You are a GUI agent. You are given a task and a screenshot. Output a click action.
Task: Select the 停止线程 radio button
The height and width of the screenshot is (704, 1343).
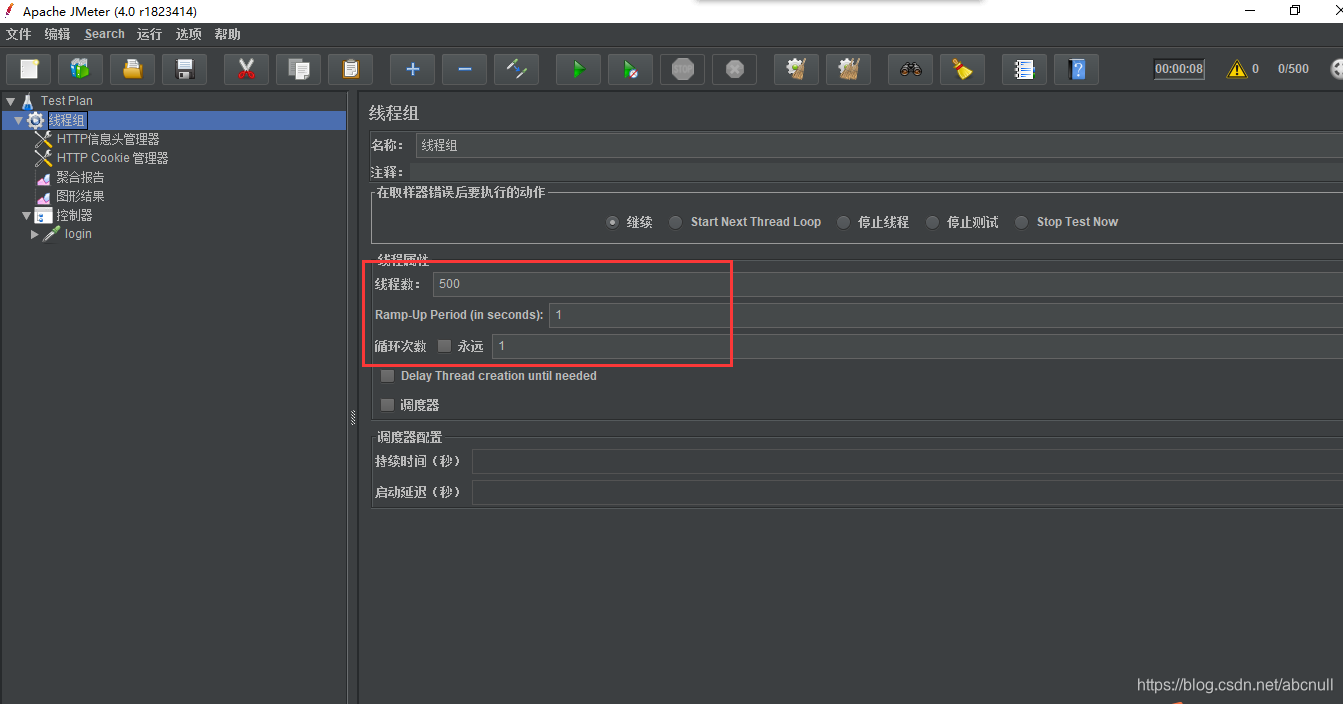pos(844,222)
